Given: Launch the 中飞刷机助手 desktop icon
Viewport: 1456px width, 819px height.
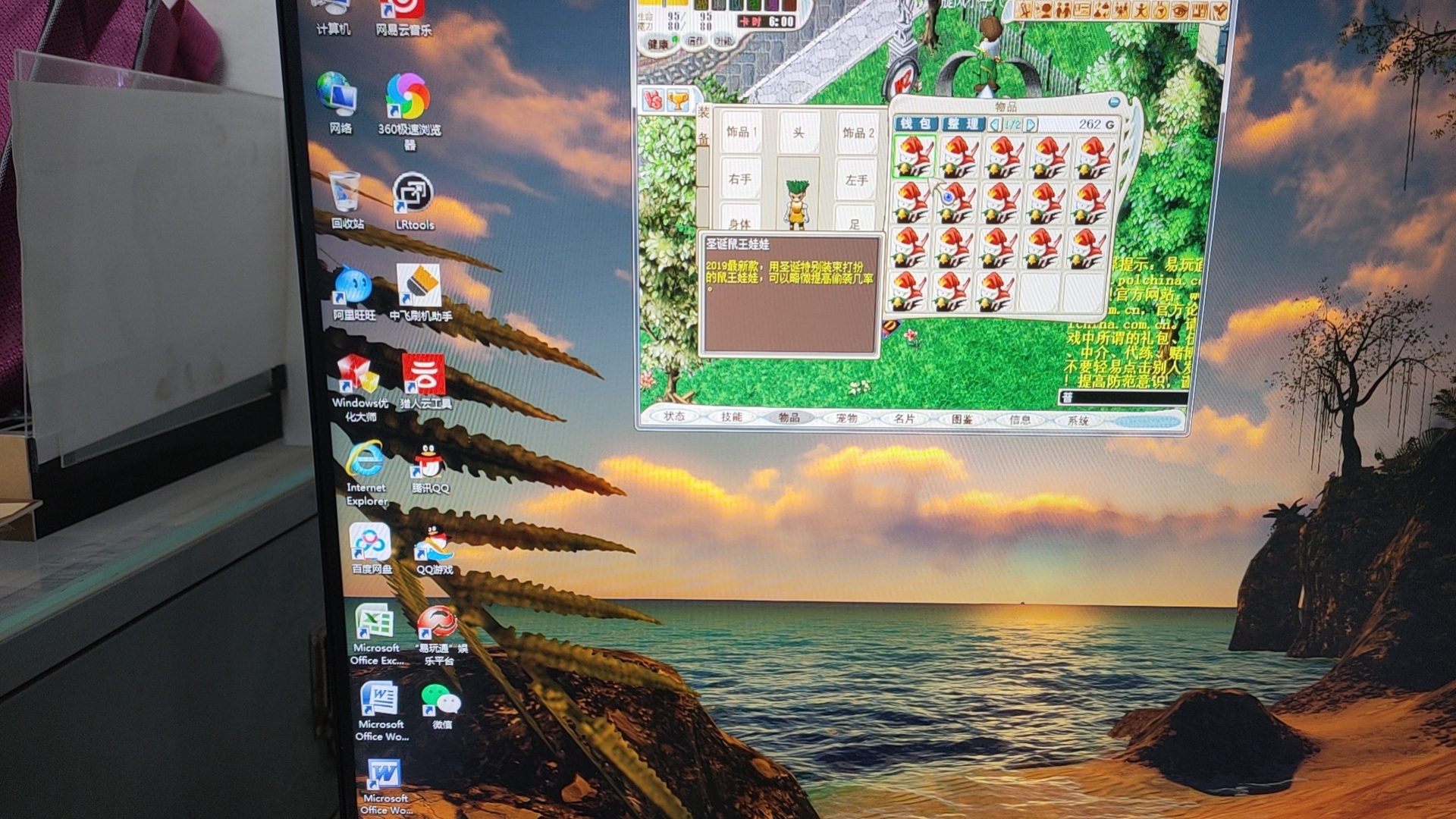Looking at the screenshot, I should (x=420, y=293).
